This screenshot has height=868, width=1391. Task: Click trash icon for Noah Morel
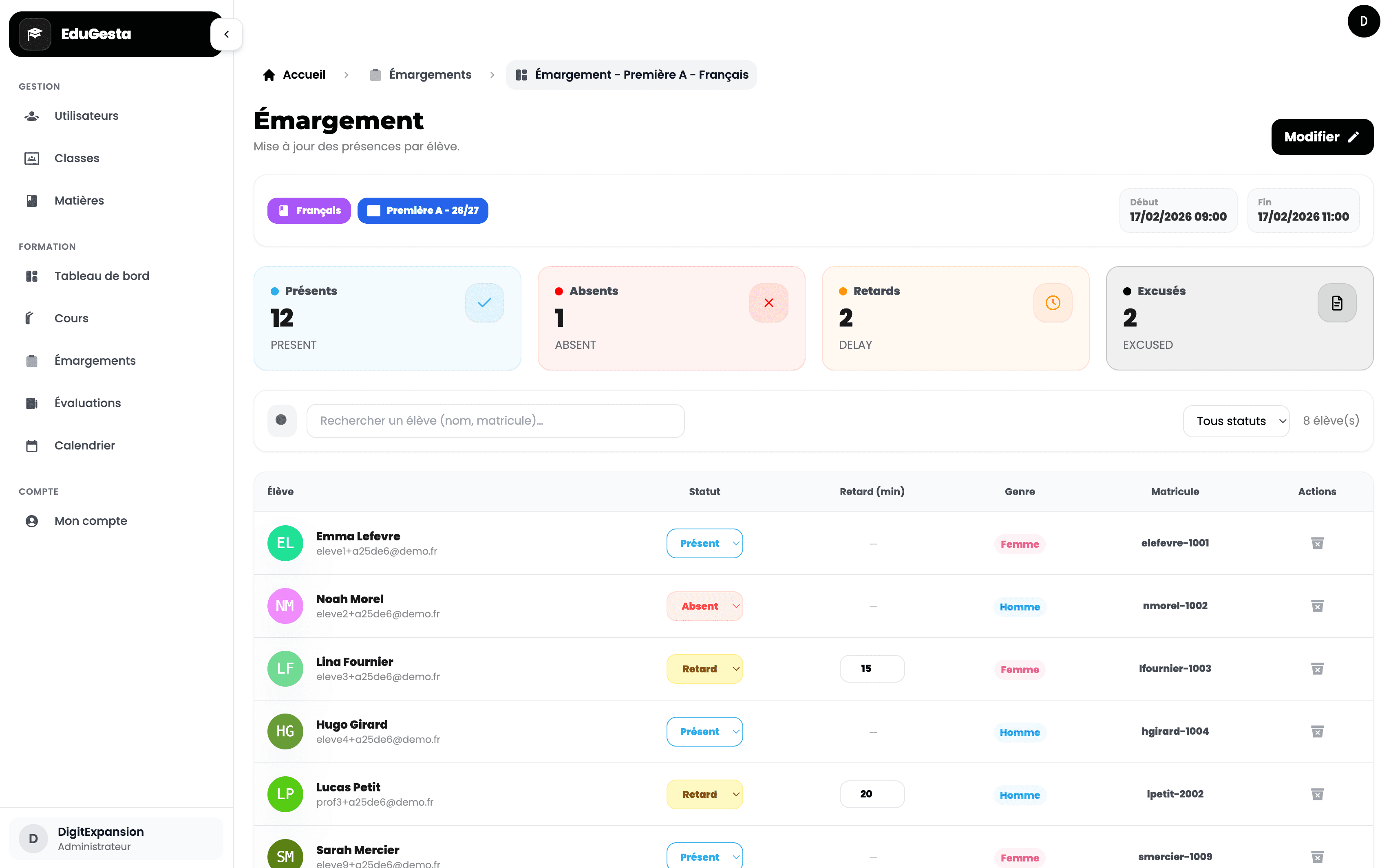(1317, 606)
